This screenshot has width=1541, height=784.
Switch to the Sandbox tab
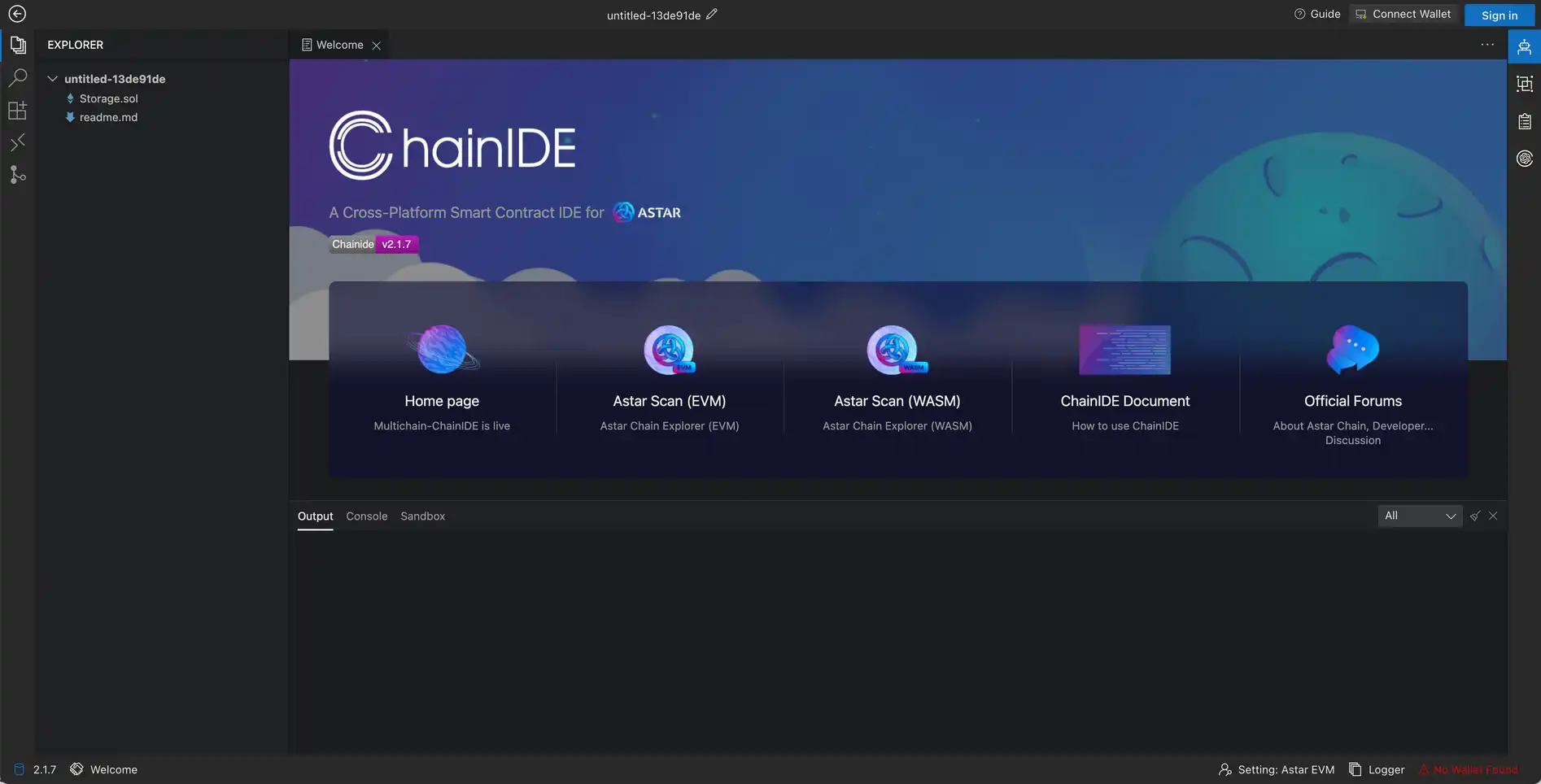(x=422, y=516)
